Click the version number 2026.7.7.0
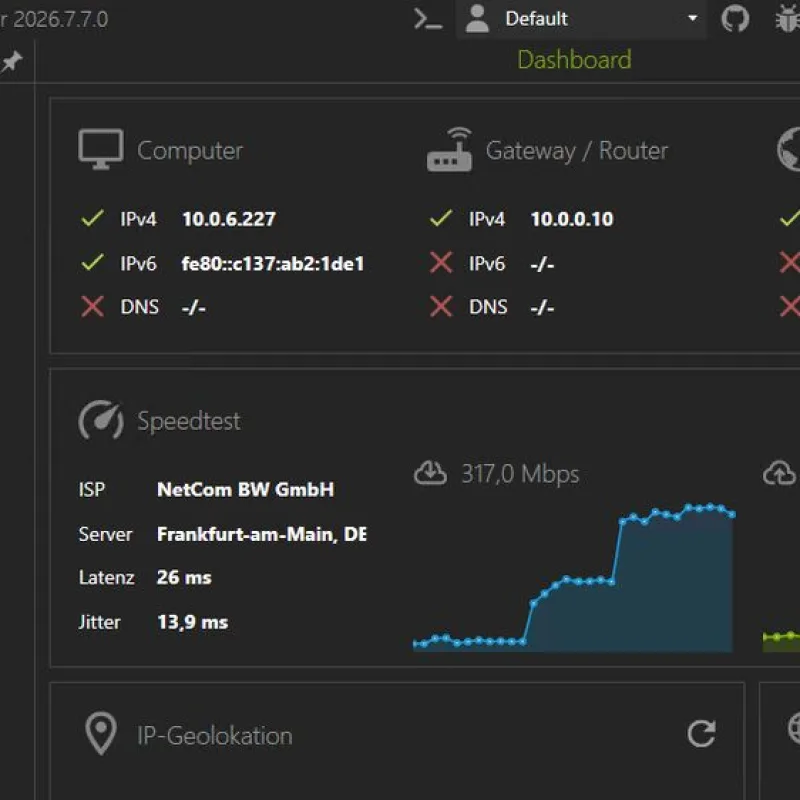The width and height of the screenshot is (800, 800). click(x=61, y=19)
